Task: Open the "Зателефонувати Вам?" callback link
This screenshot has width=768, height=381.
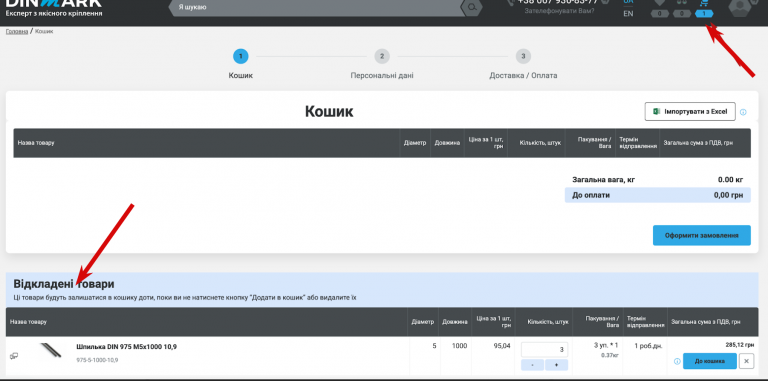Action: click(559, 10)
